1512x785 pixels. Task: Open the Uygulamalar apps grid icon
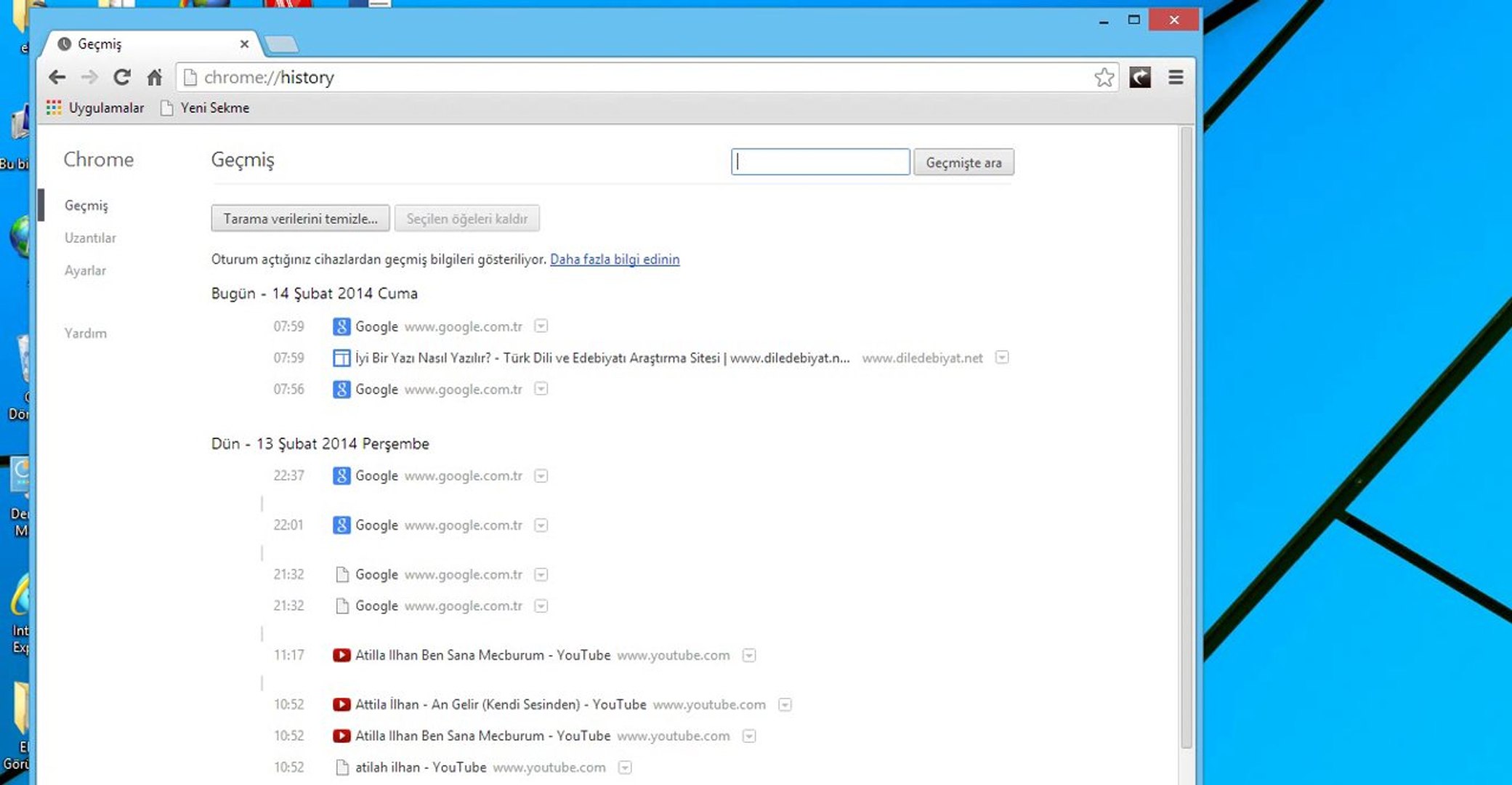[54, 108]
